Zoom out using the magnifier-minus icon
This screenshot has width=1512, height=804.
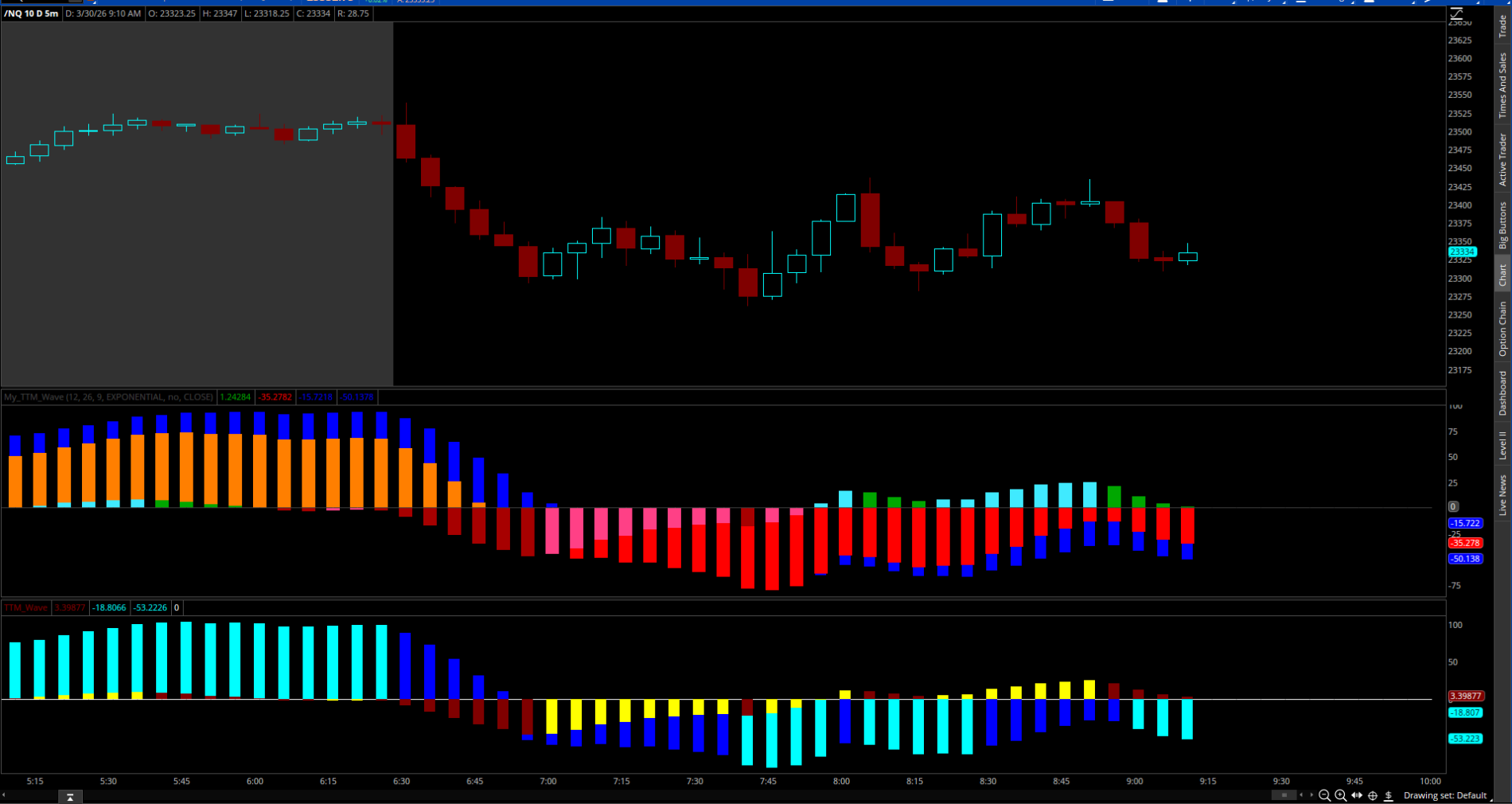point(1327,794)
